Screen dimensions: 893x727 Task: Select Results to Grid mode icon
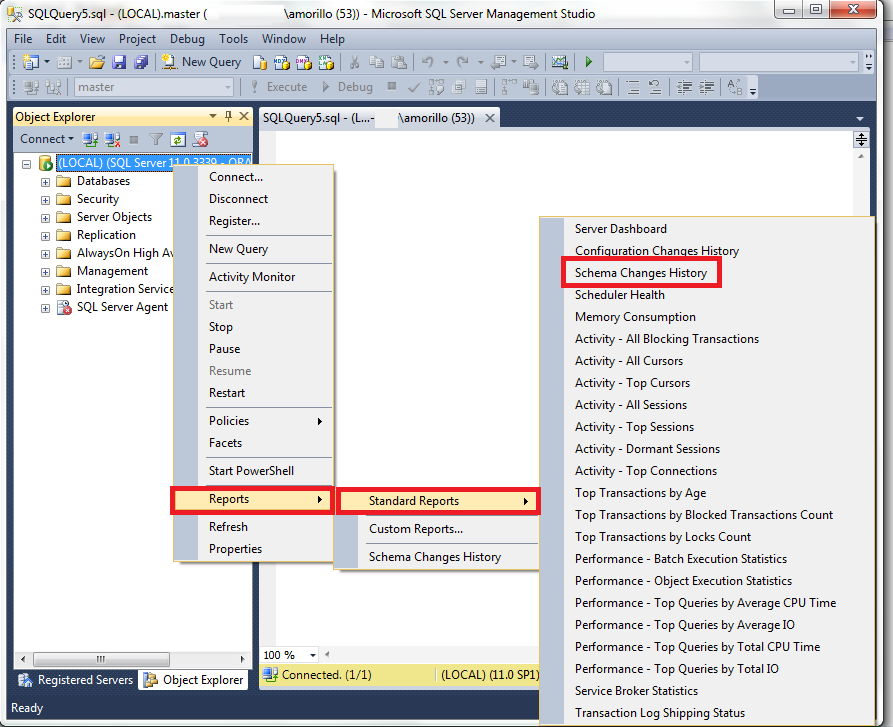(x=581, y=87)
